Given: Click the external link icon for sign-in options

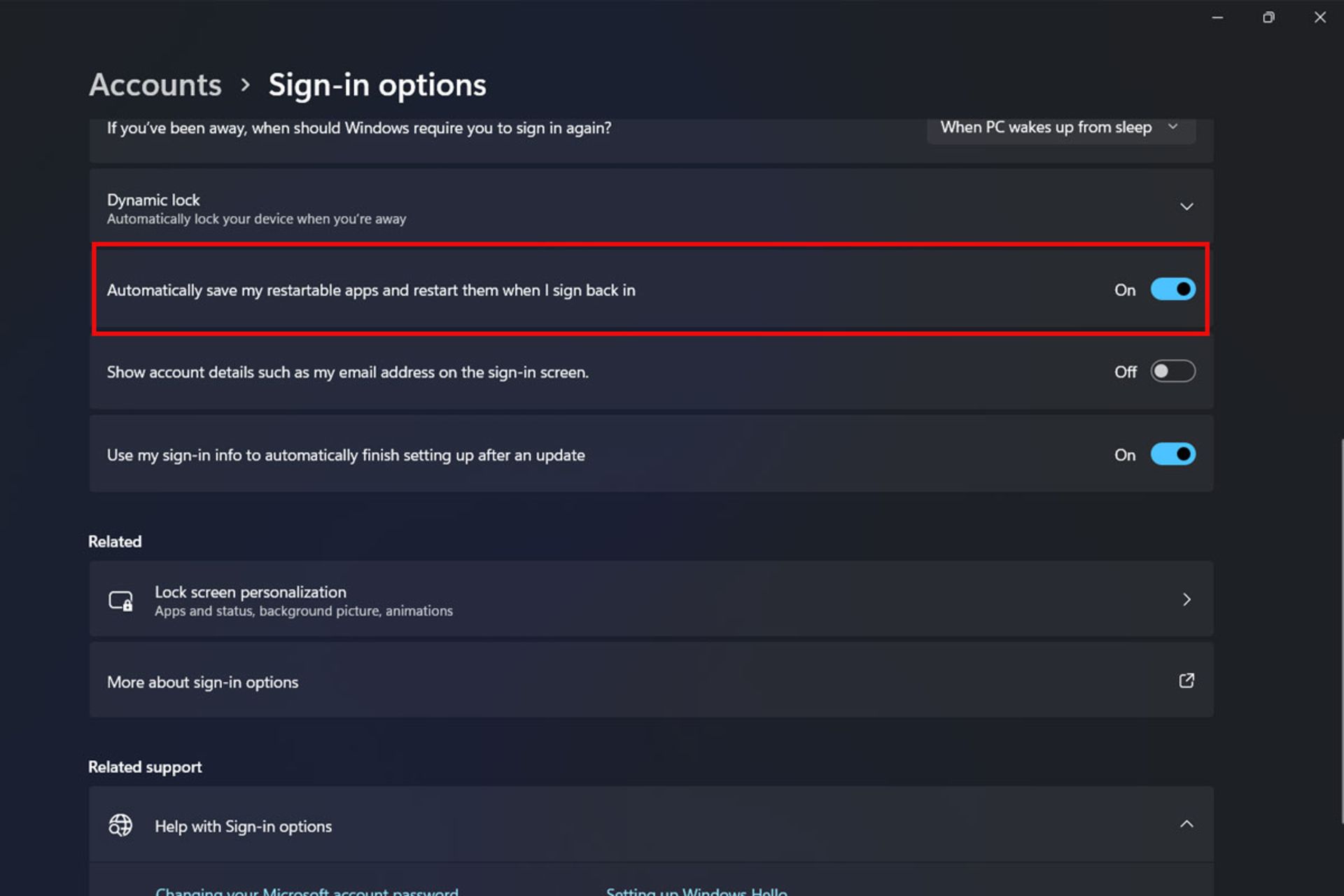Looking at the screenshot, I should point(1186,680).
